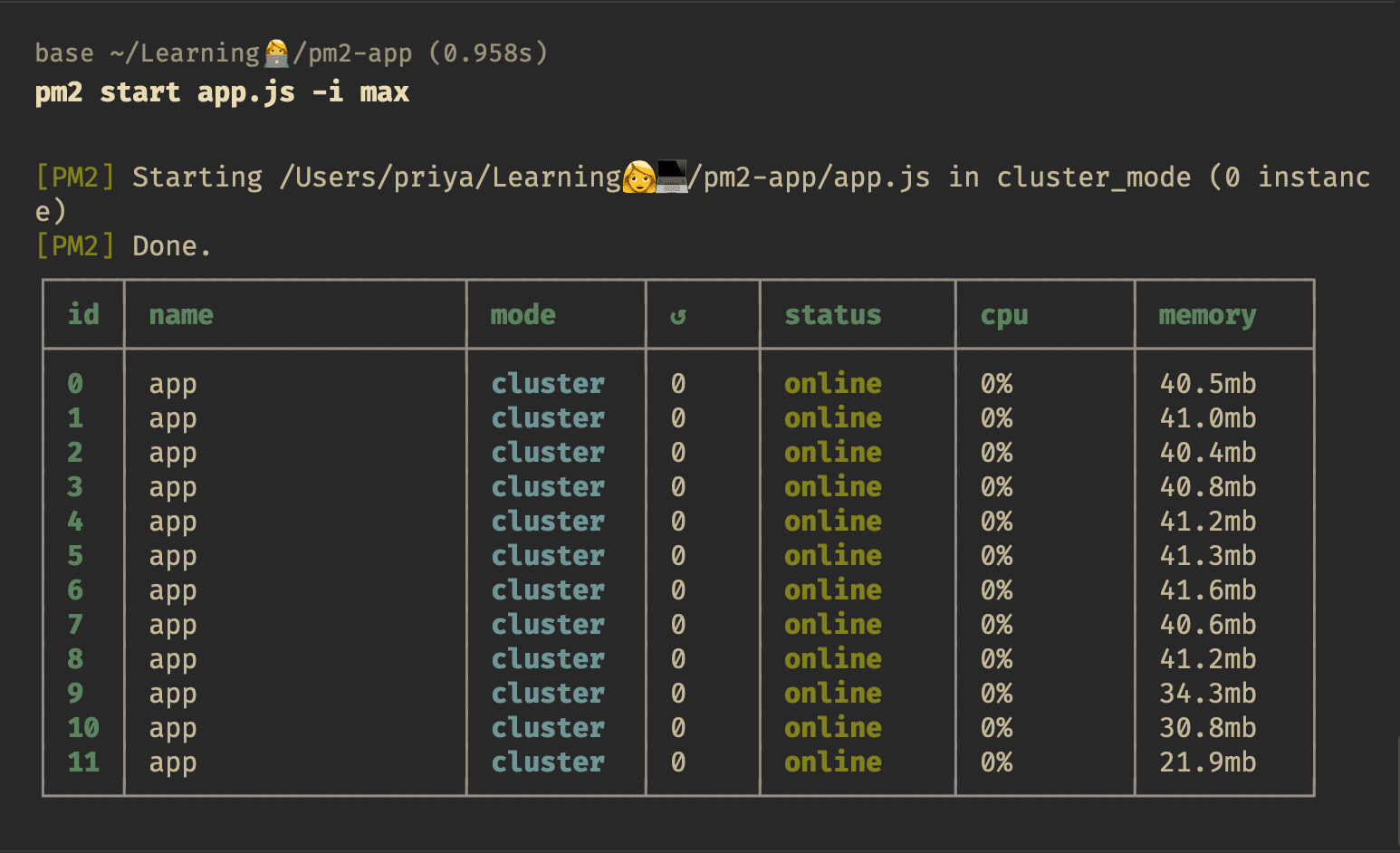This screenshot has height=853, width=1400.
Task: Click memory value 21.9mb
Action: click(1208, 762)
